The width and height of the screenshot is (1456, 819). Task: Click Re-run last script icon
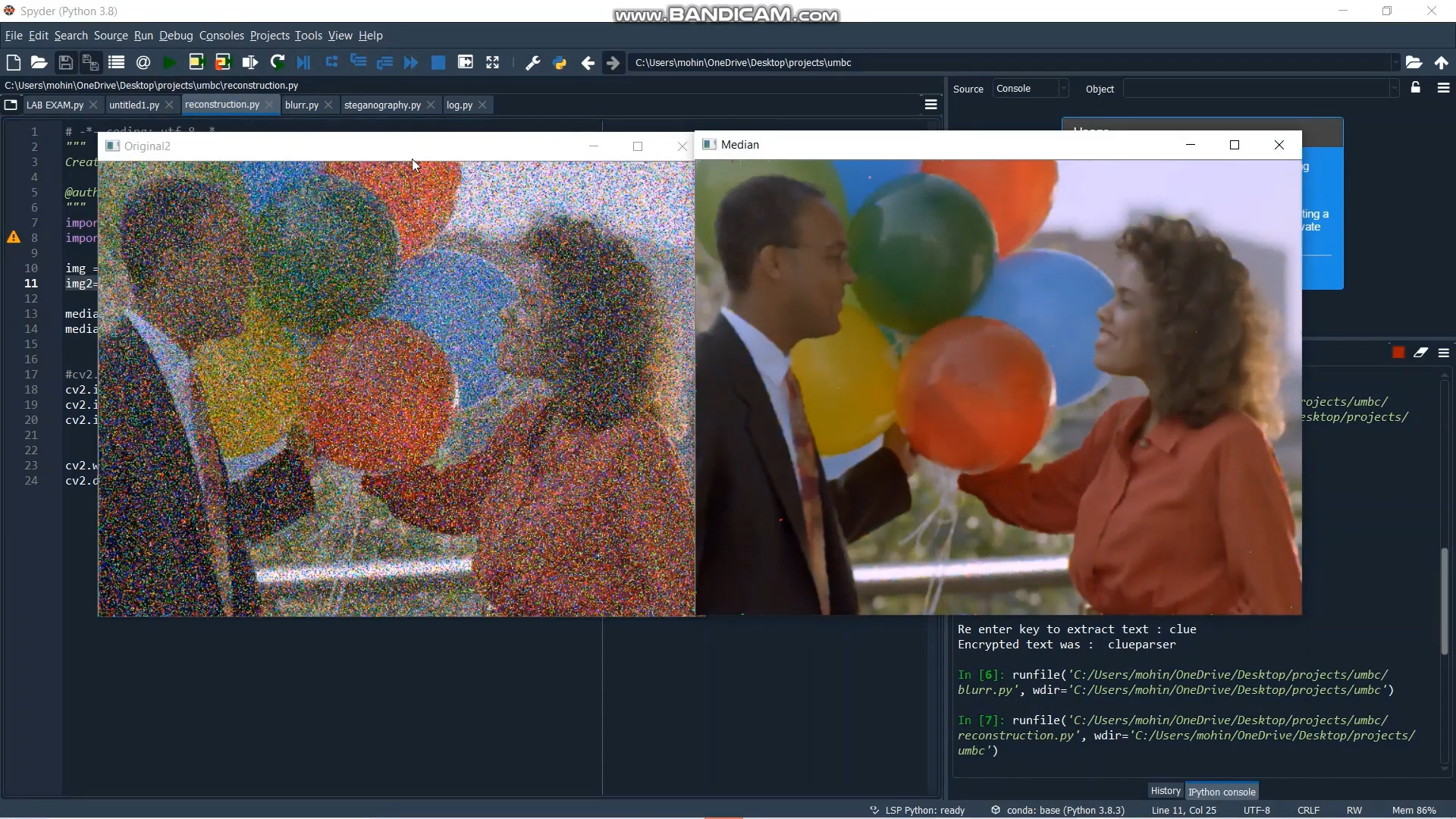pos(278,63)
